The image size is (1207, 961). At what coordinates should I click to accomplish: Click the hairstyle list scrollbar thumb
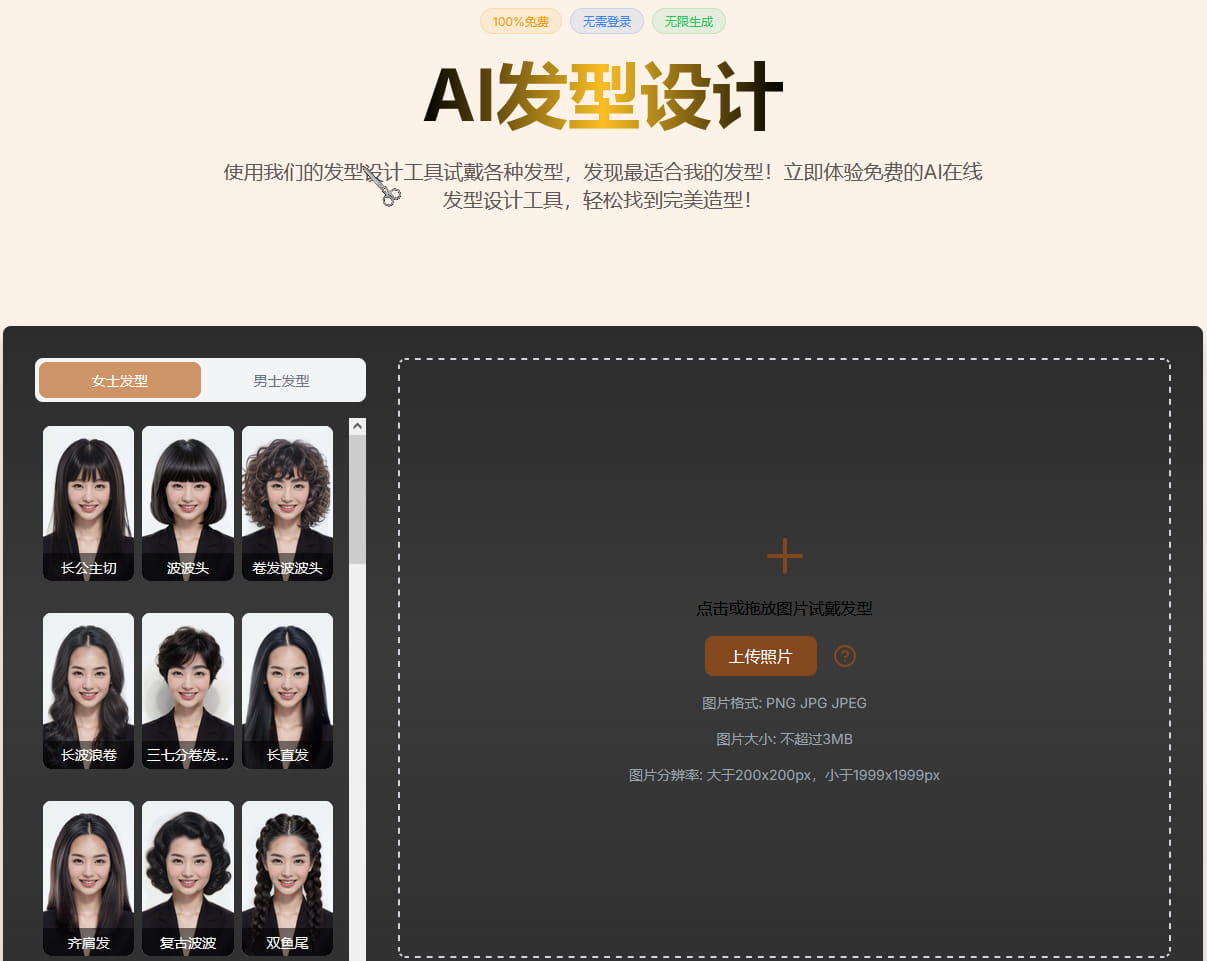357,500
